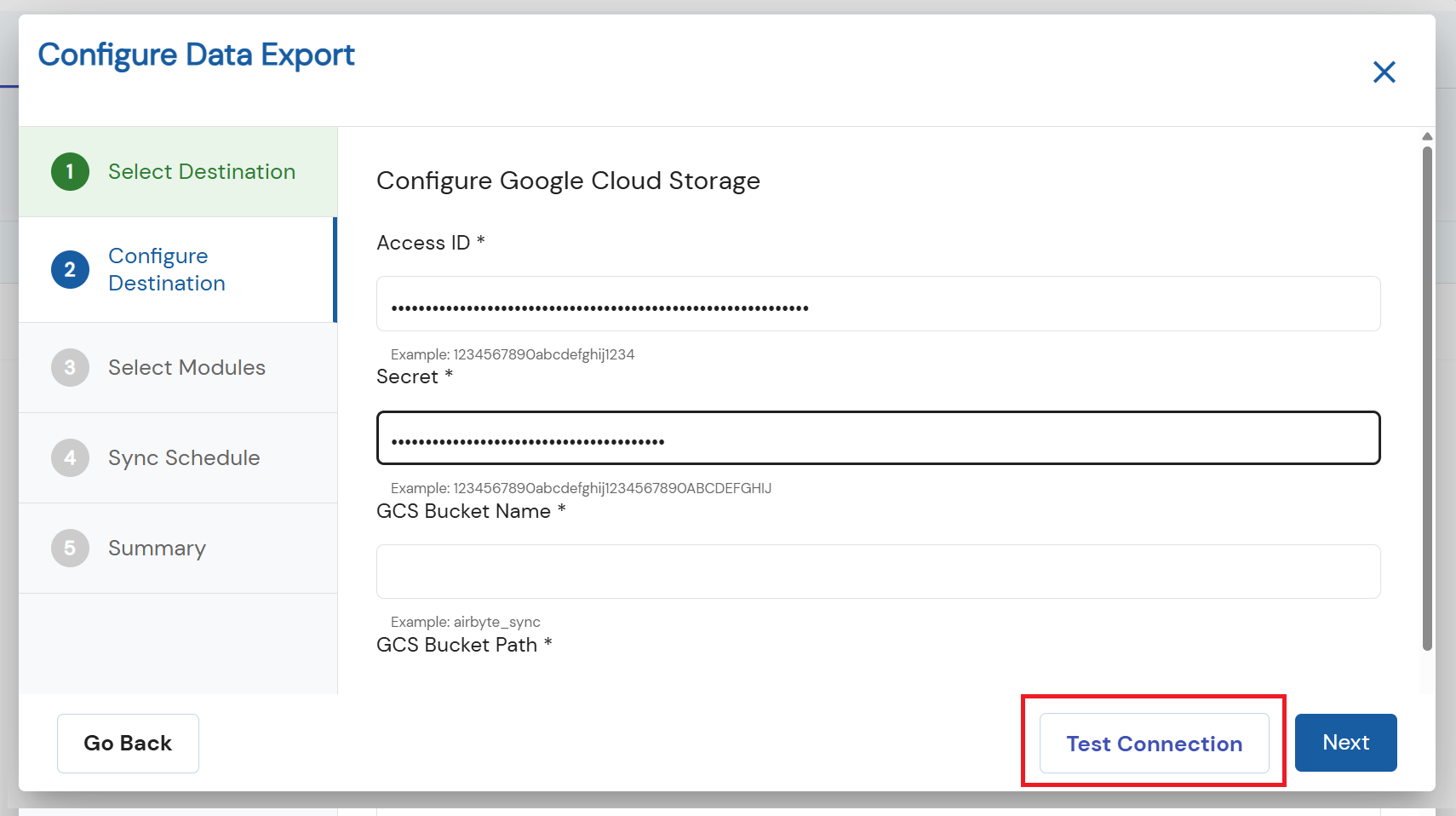Click the Next button
The height and width of the screenshot is (816, 1456).
[x=1346, y=743]
